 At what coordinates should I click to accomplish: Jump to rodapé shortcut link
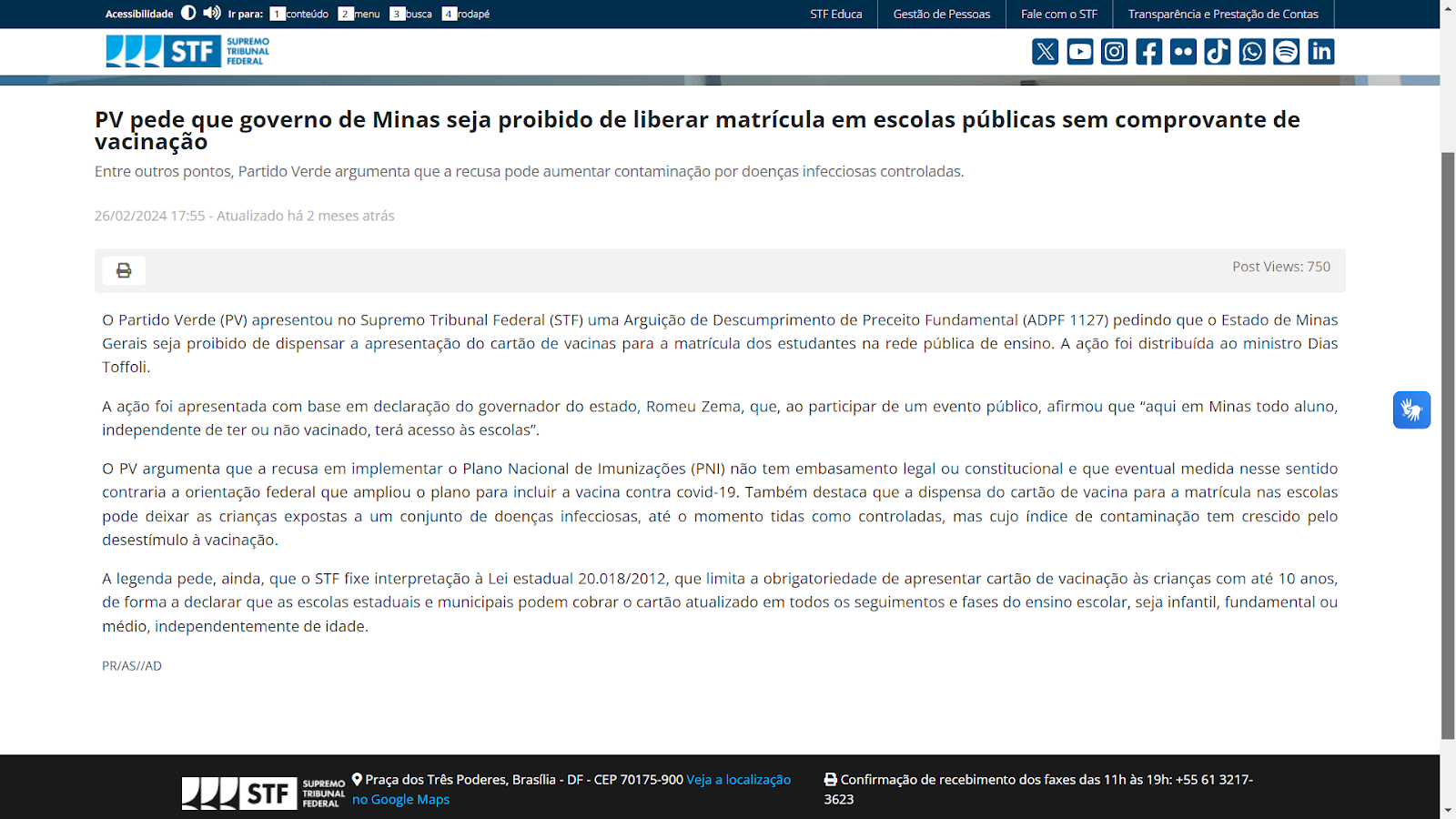(x=466, y=14)
